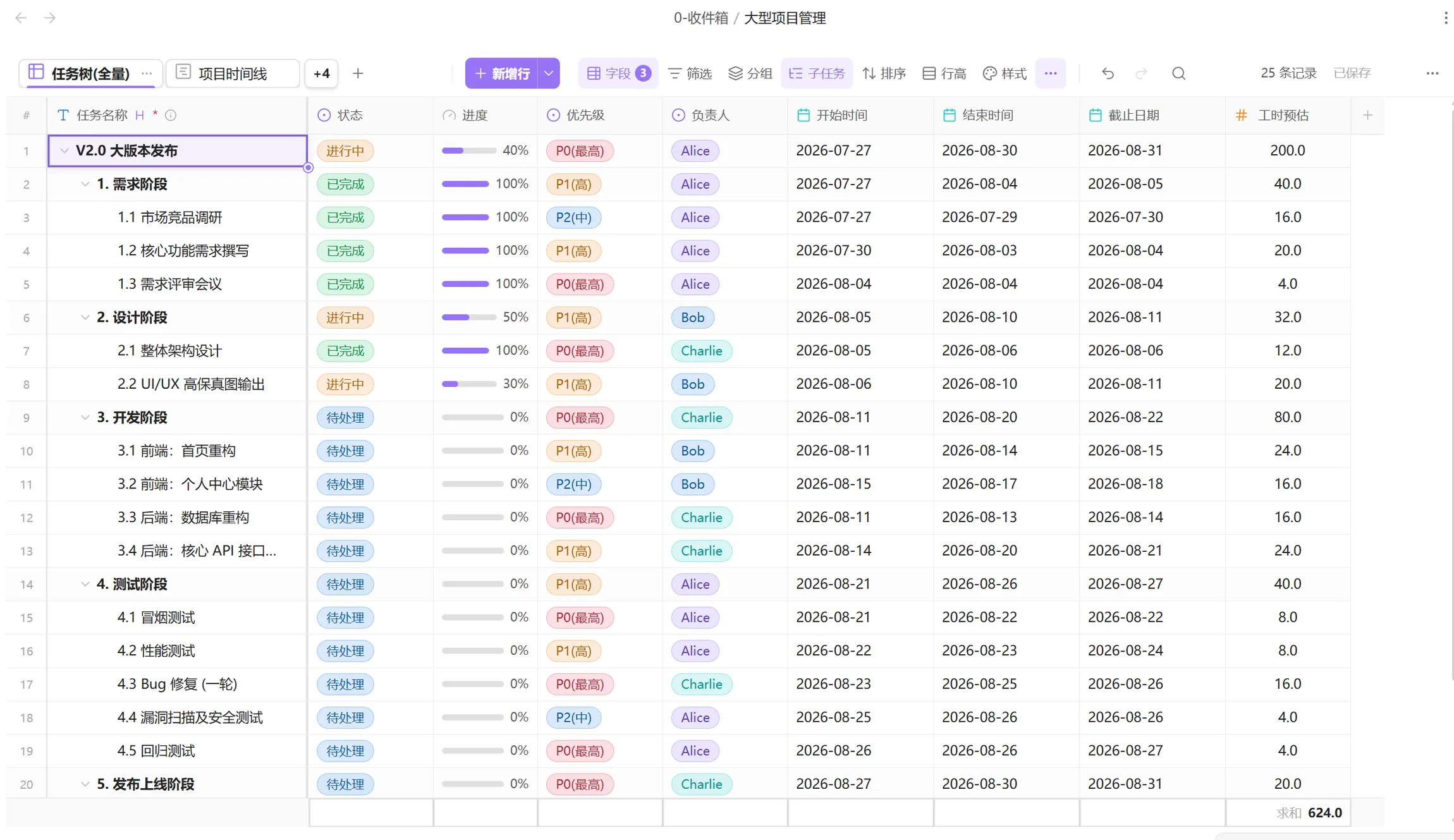Image resolution: width=1454 pixels, height=840 pixels.
Task: Open the 排序 sort options
Action: point(884,73)
